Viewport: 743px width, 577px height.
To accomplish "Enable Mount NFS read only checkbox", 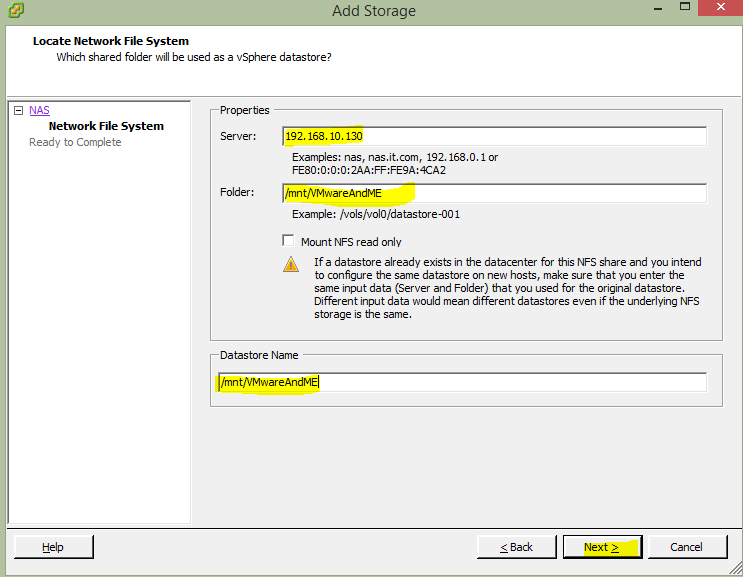I will coord(288,241).
